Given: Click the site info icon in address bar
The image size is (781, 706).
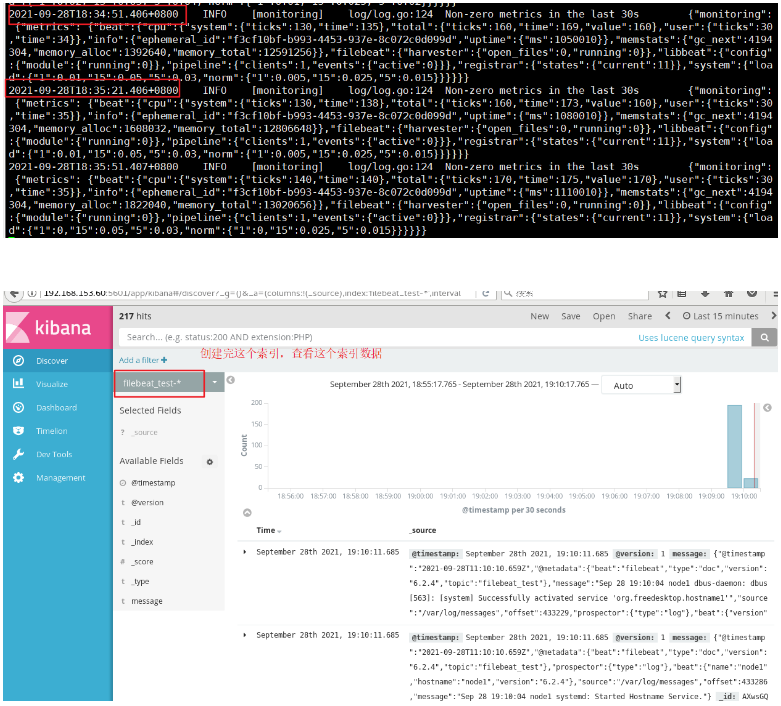Looking at the screenshot, I should (32, 293).
